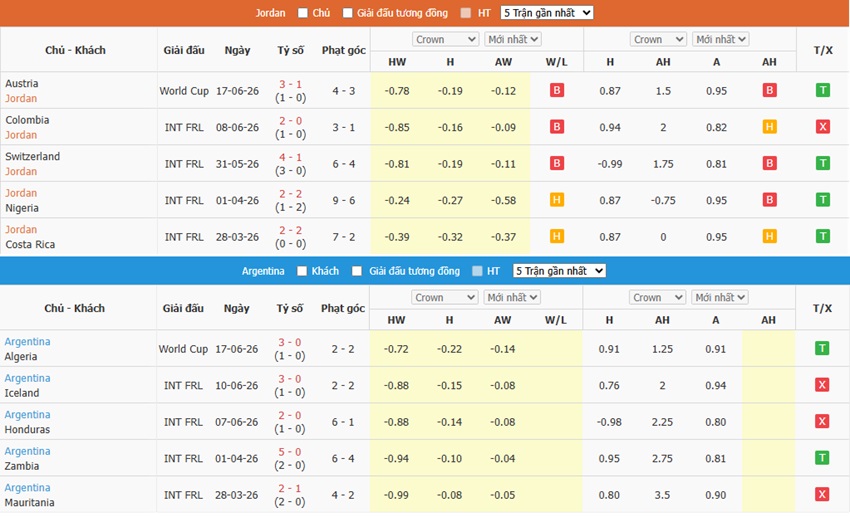Click the AH red B badge in Switzerland row

click(769, 163)
